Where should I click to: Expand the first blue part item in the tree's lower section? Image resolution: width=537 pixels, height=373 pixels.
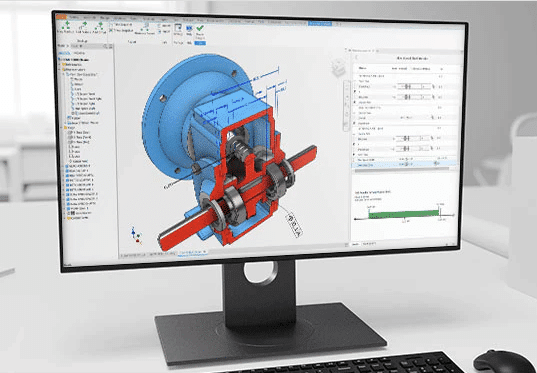pos(64,166)
